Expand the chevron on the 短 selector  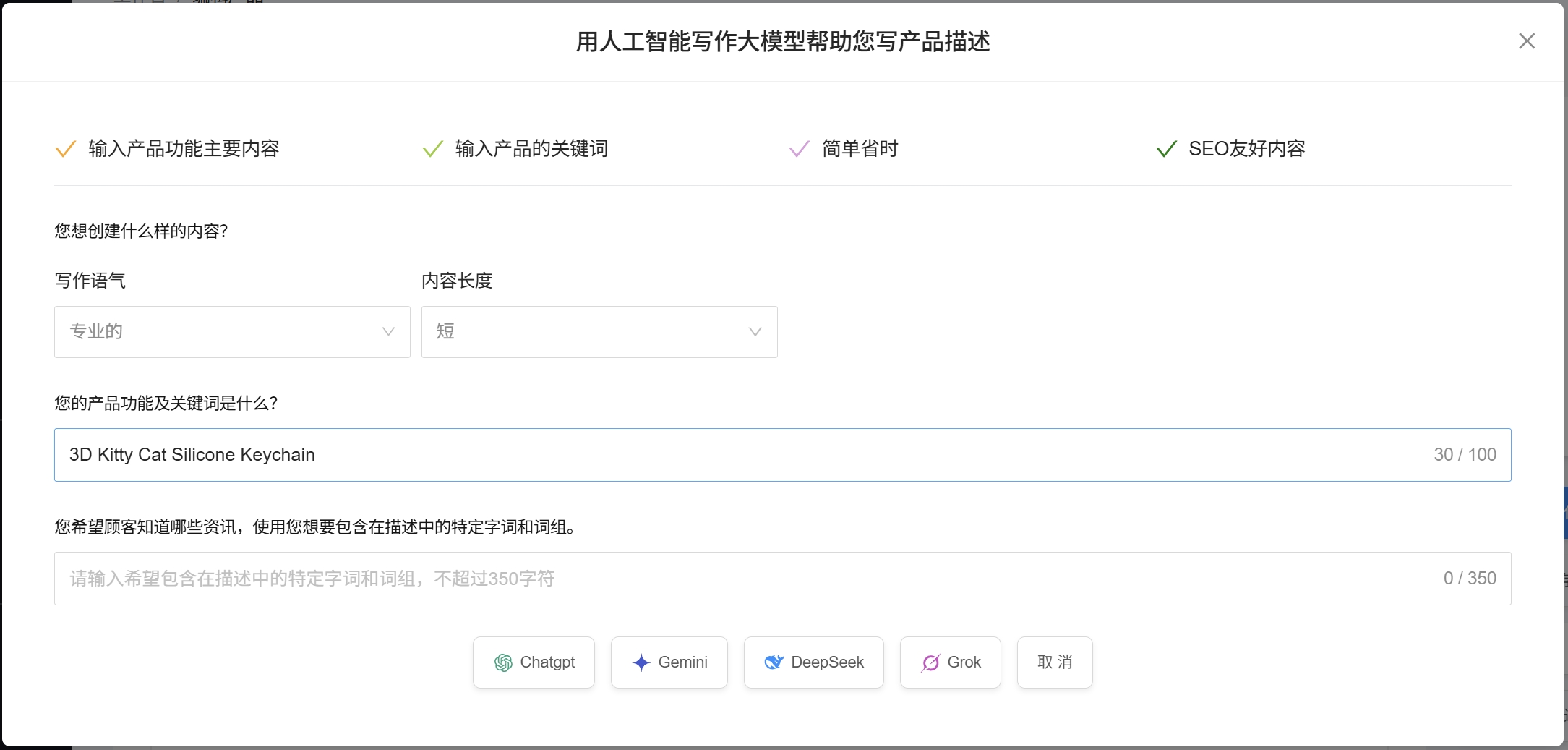755,332
